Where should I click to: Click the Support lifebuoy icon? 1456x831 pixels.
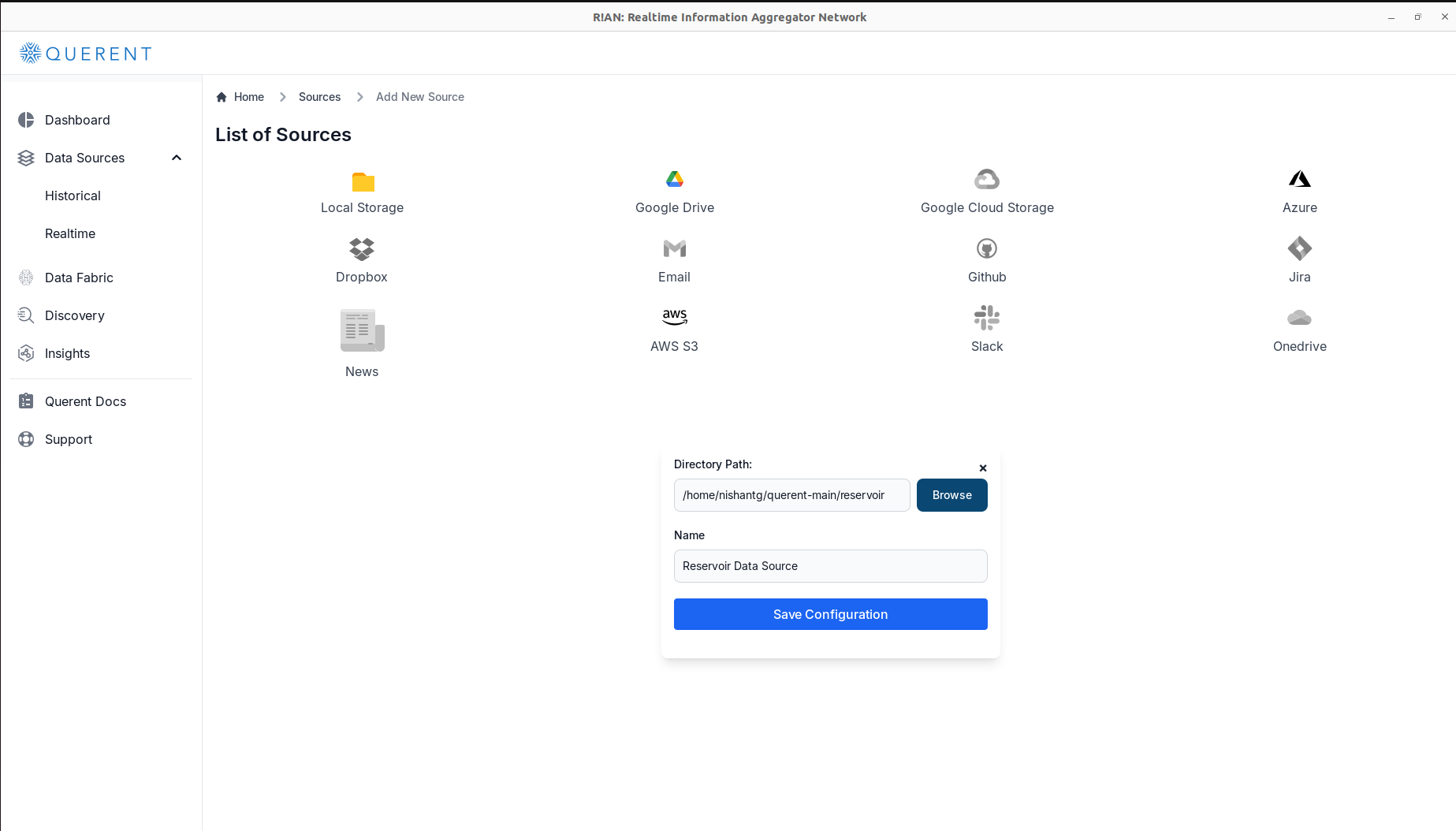[26, 439]
